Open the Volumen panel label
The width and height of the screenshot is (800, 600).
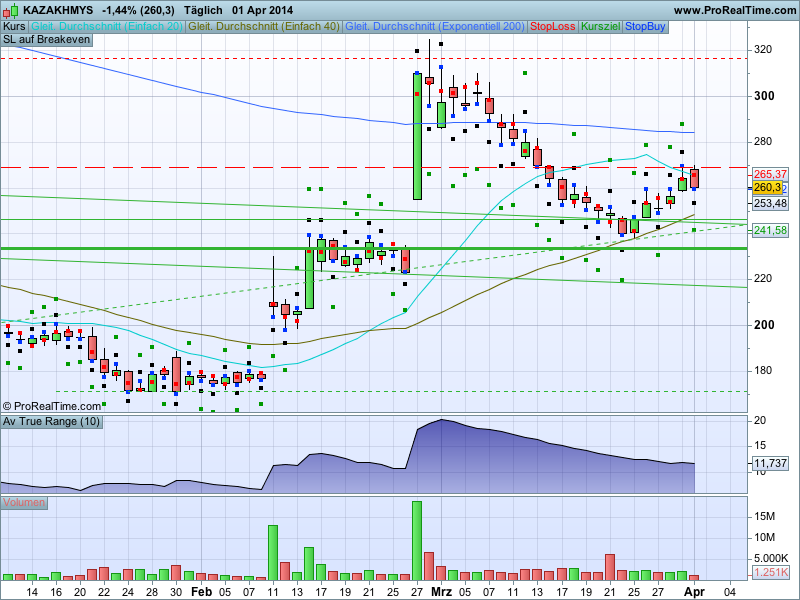(x=24, y=503)
